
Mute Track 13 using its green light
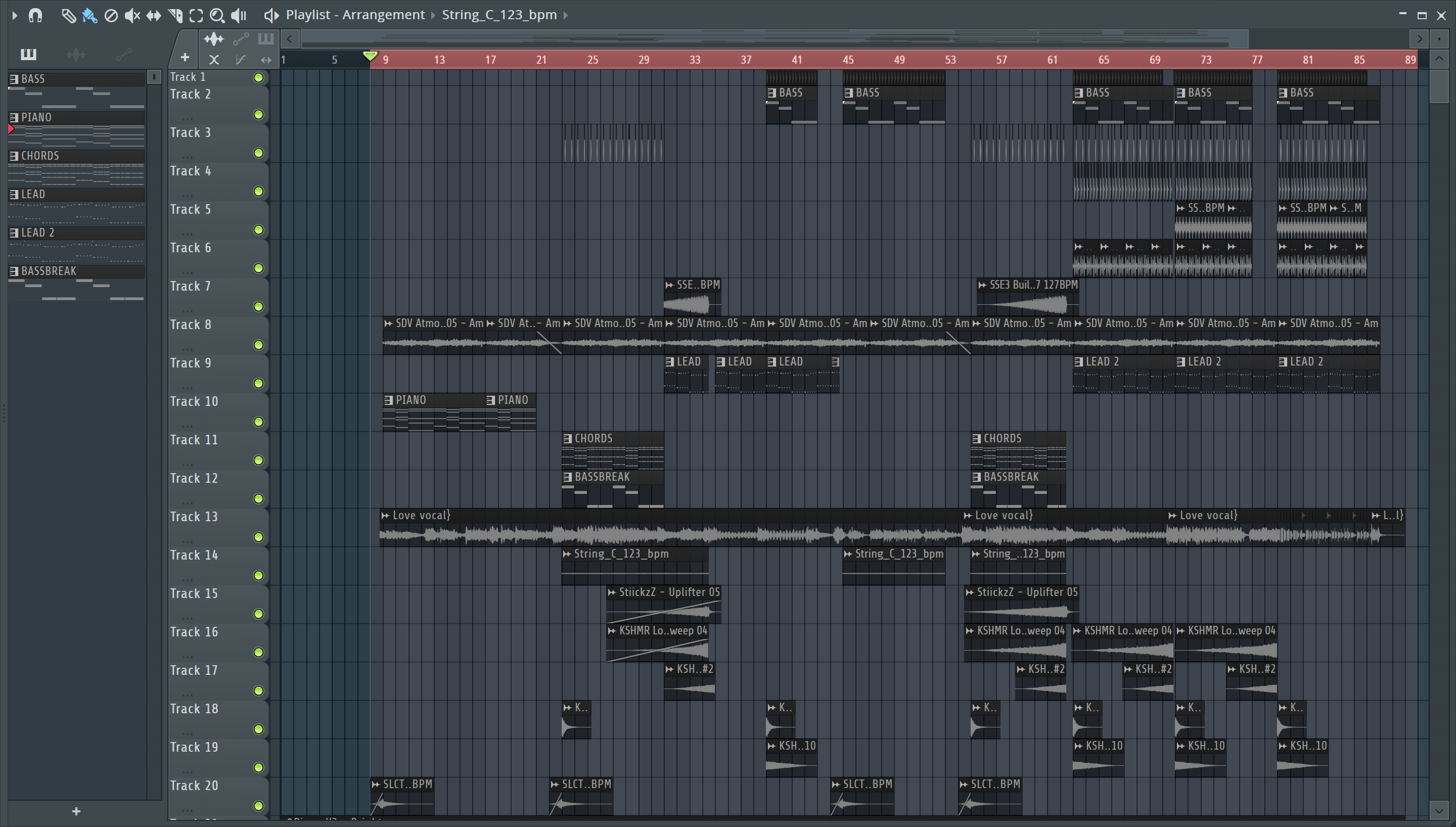tap(258, 537)
